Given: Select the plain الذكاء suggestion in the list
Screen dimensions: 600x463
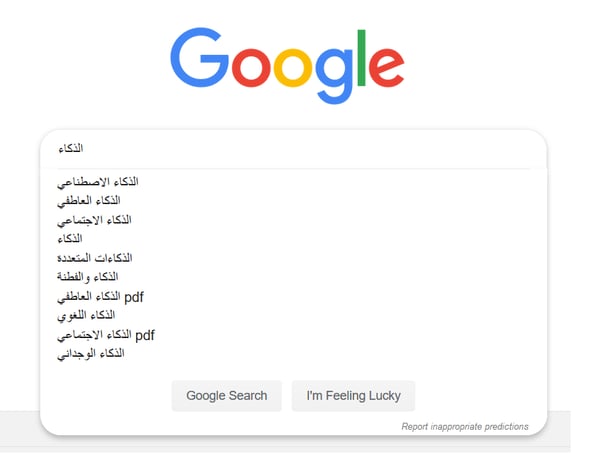Looking at the screenshot, I should [70, 239].
